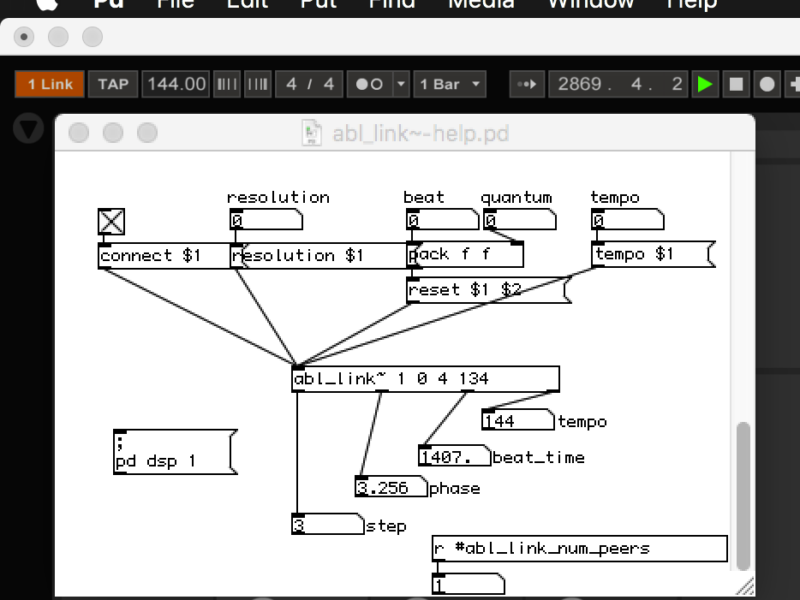Click the TAP tempo button
This screenshot has height=600, width=800.
pyautogui.click(x=113, y=84)
